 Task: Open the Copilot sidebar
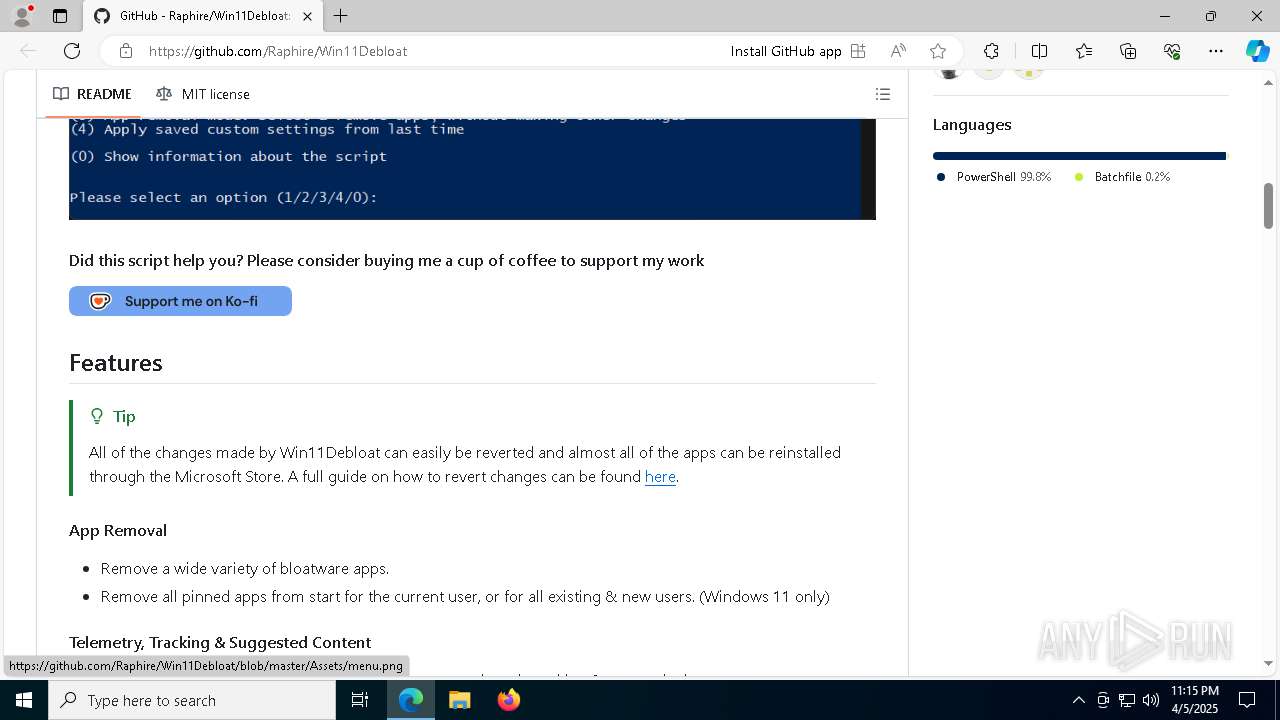[1257, 51]
